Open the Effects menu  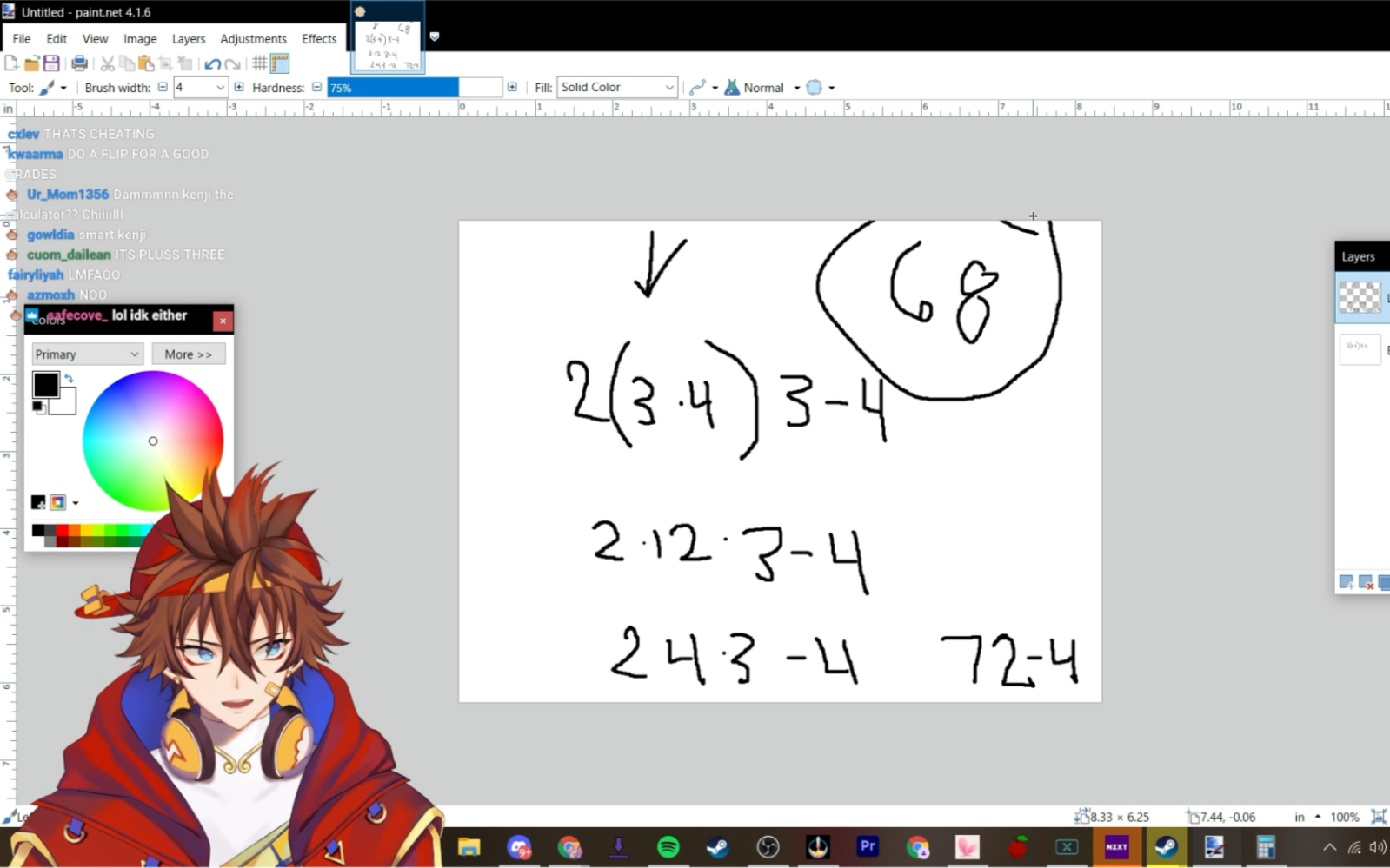point(319,39)
